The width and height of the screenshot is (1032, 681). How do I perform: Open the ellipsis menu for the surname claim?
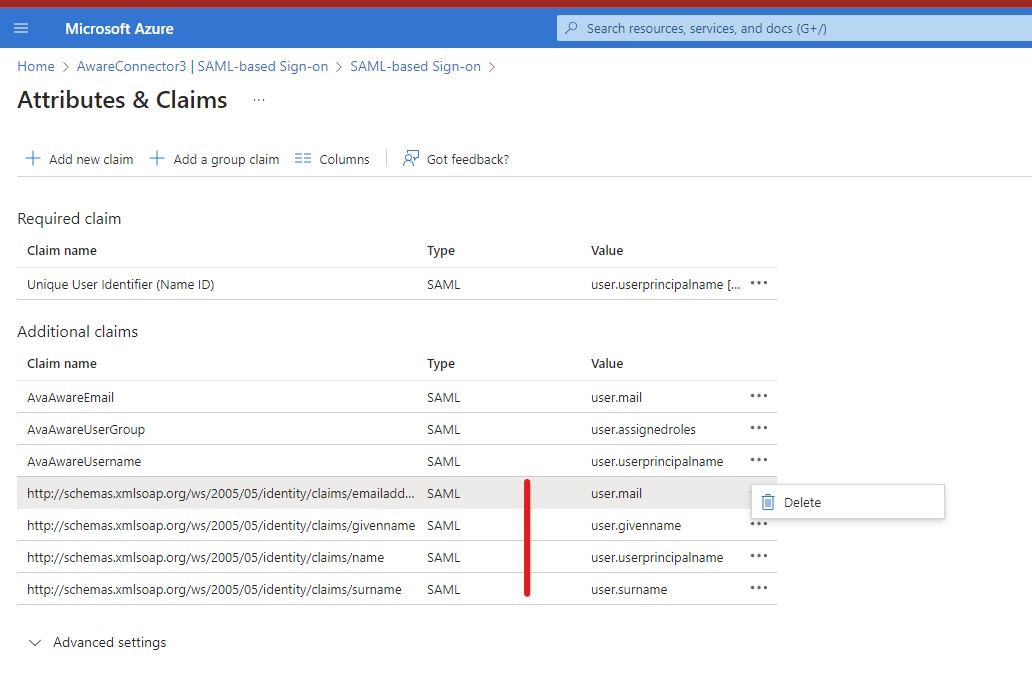759,588
